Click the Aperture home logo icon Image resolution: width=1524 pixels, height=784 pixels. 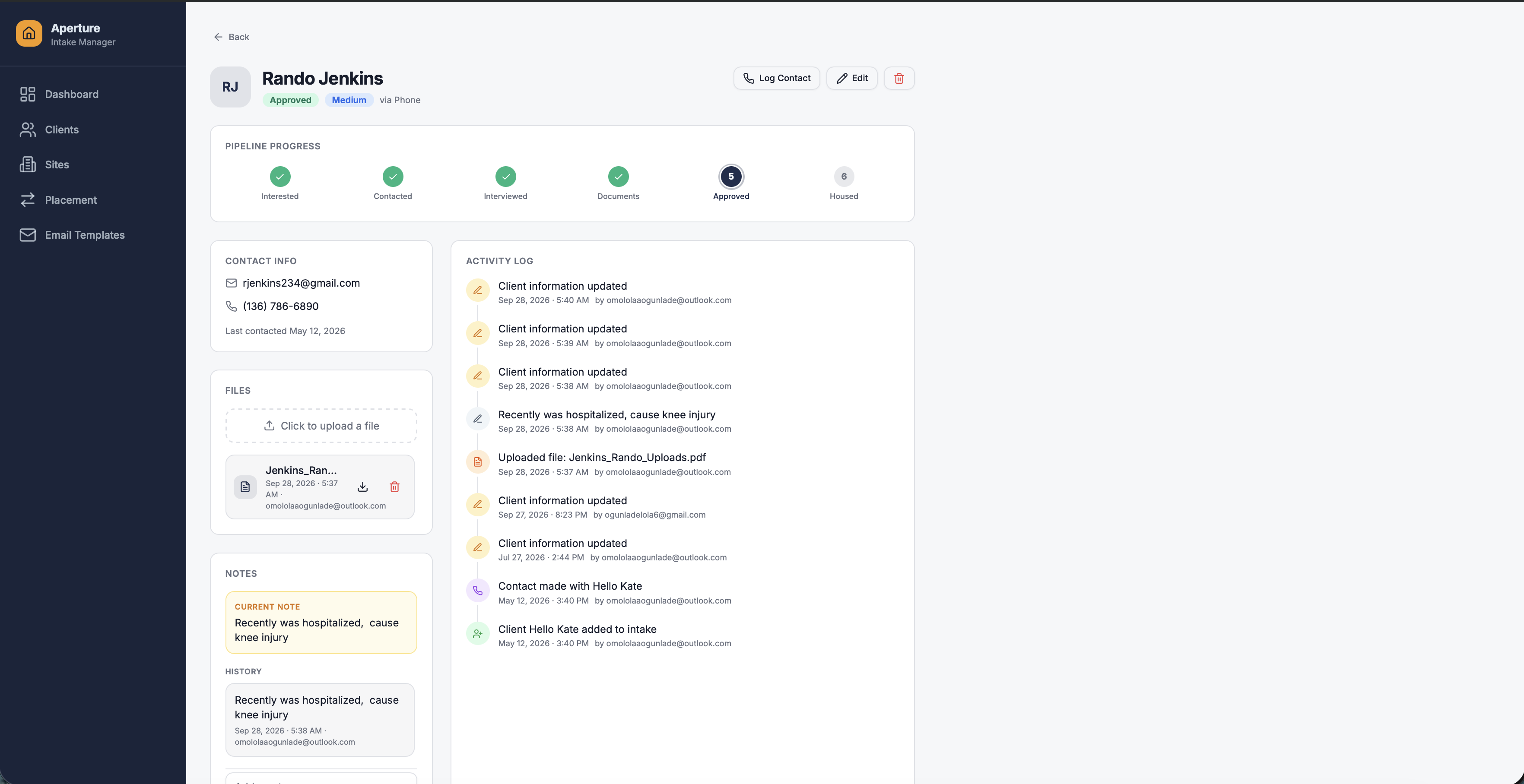click(x=29, y=34)
